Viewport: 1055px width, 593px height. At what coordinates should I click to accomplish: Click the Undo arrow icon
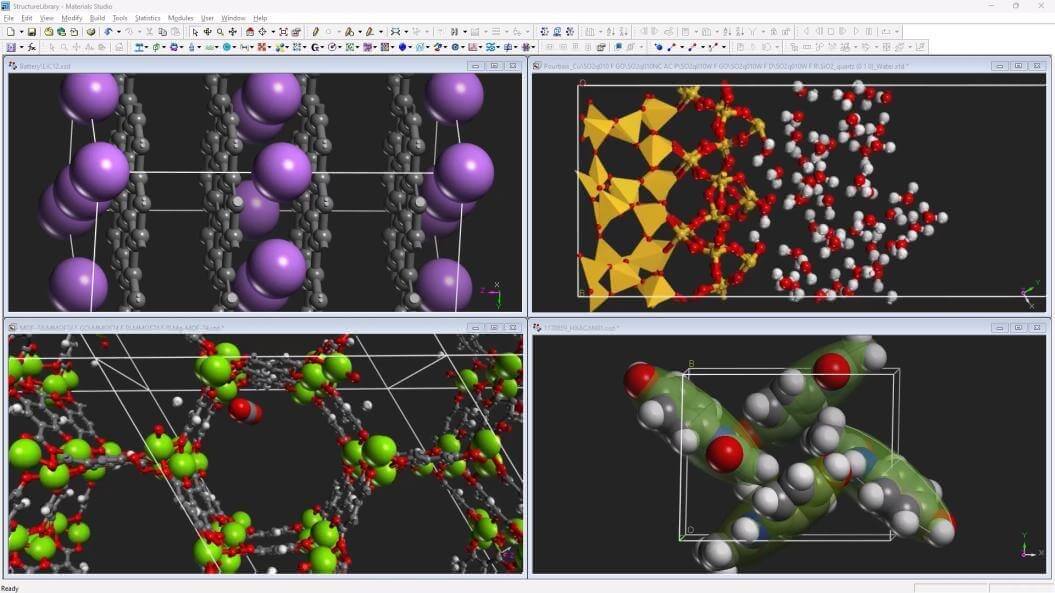(106, 32)
